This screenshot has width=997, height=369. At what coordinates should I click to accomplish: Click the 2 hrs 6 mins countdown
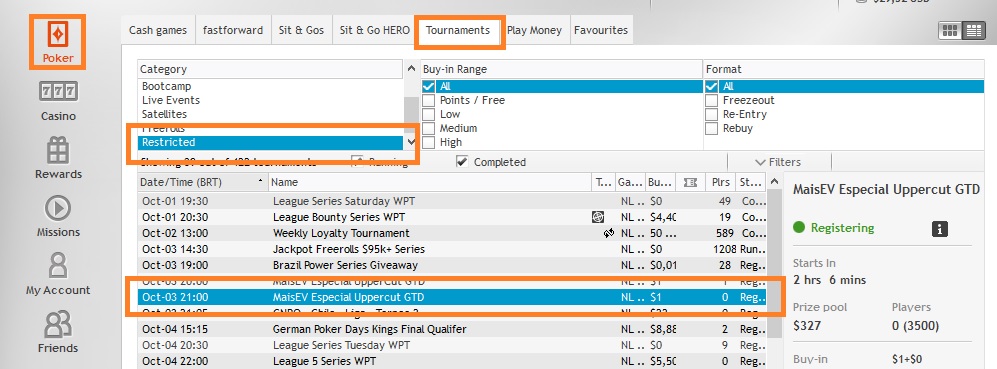tap(829, 280)
